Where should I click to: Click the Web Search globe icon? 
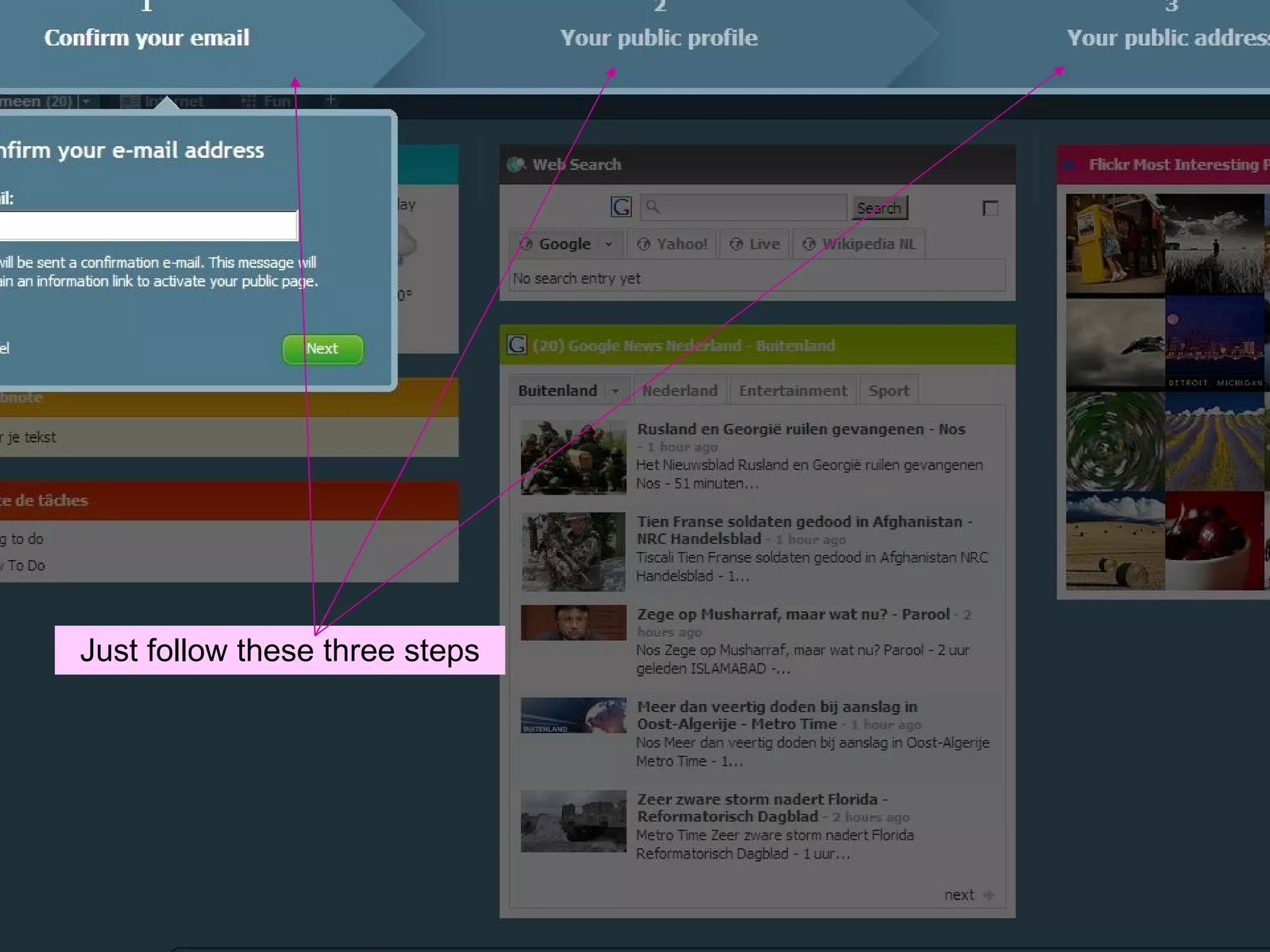(x=516, y=164)
